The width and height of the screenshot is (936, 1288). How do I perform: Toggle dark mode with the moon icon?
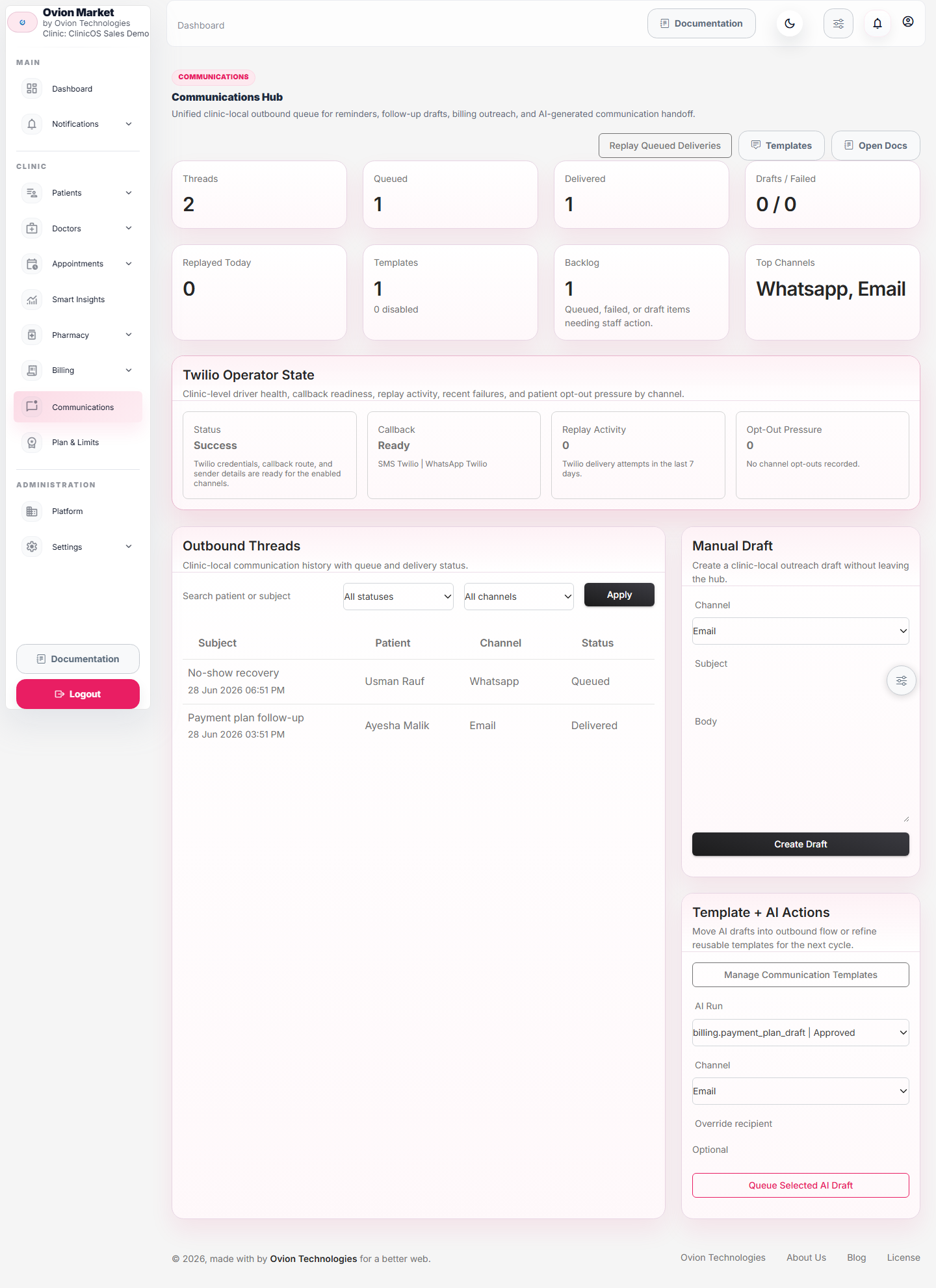pyautogui.click(x=790, y=23)
